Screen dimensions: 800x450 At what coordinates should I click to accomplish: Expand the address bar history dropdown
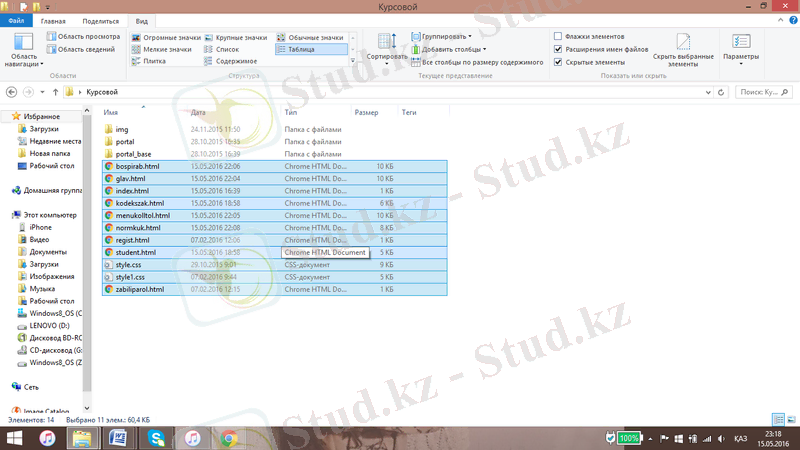tap(708, 92)
